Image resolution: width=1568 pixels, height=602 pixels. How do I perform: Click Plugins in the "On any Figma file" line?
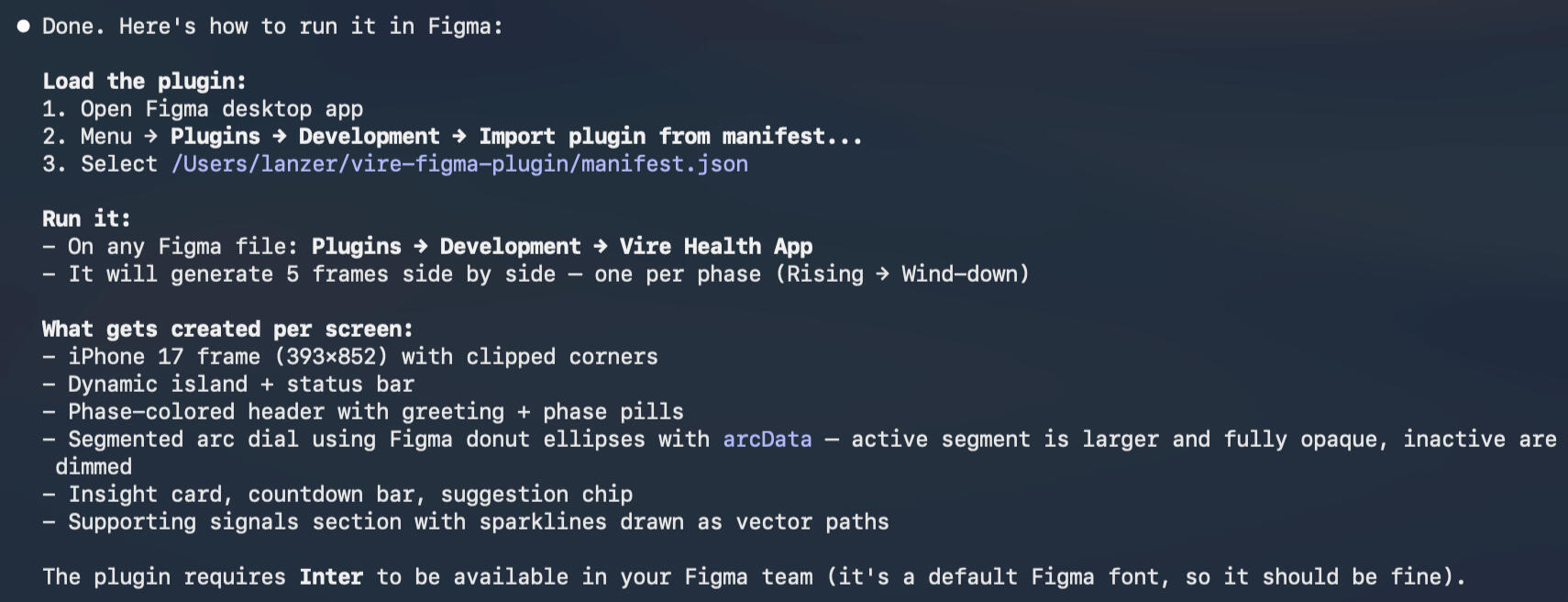click(356, 247)
